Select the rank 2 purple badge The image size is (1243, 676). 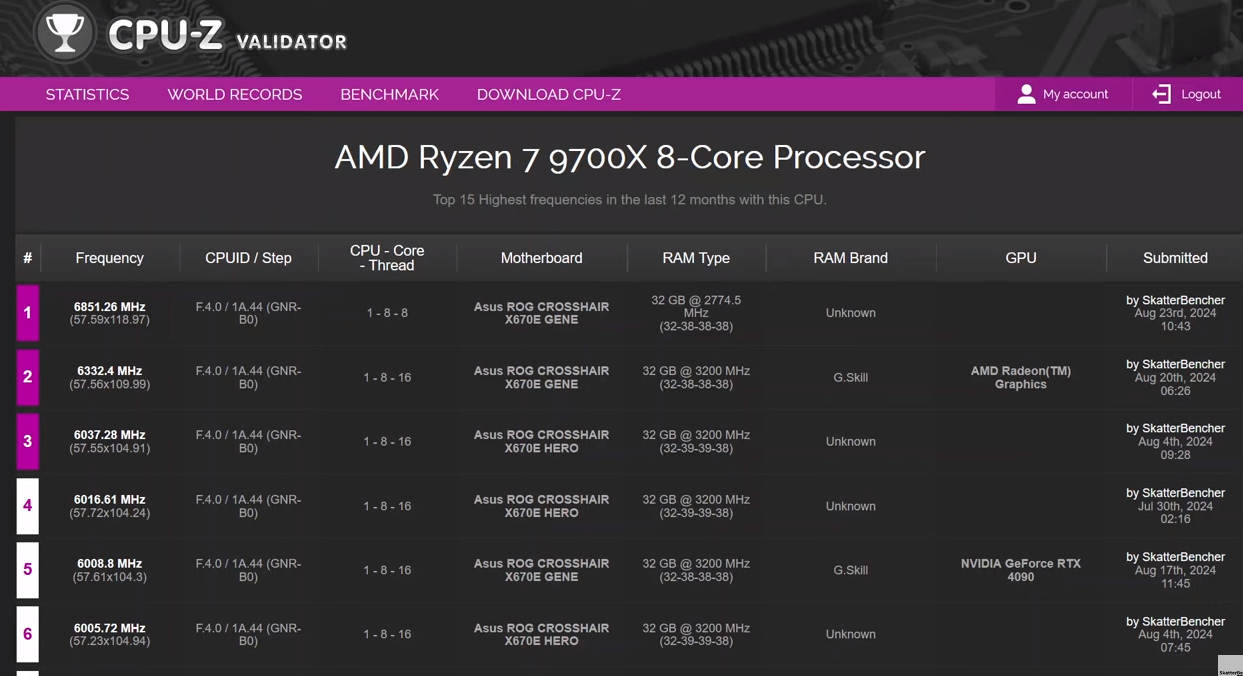[x=27, y=377]
